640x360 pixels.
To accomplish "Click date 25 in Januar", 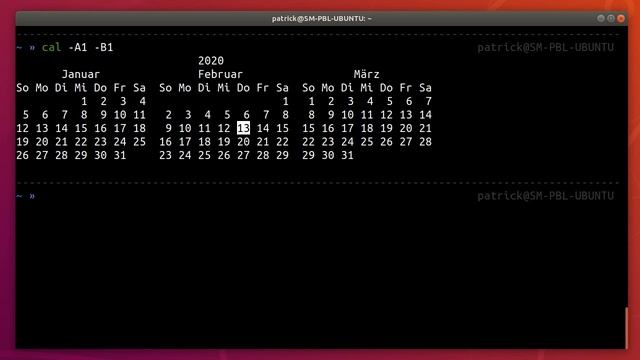I will point(140,142).
